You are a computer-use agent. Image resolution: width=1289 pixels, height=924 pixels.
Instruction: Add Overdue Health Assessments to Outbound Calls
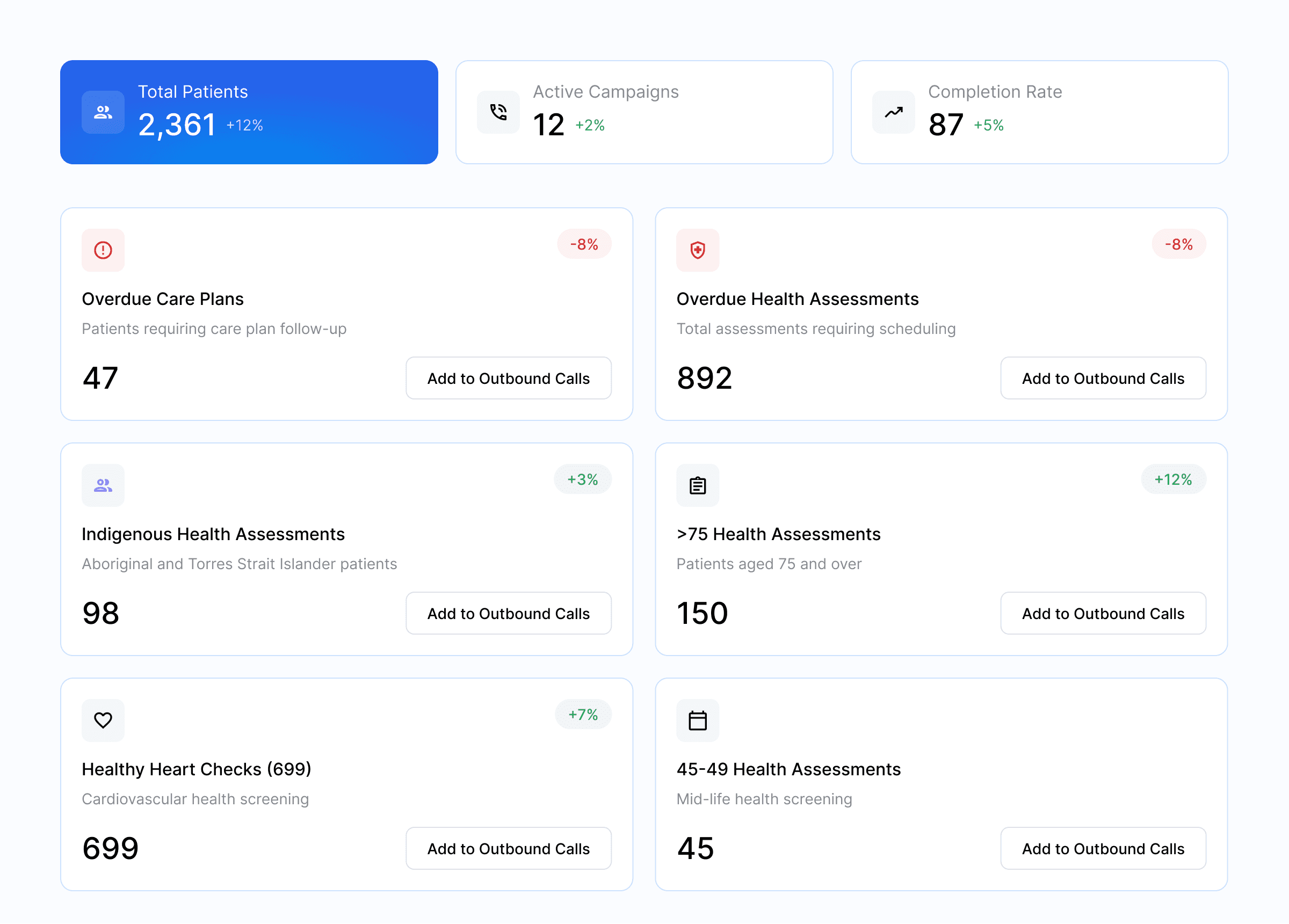[x=1103, y=379]
